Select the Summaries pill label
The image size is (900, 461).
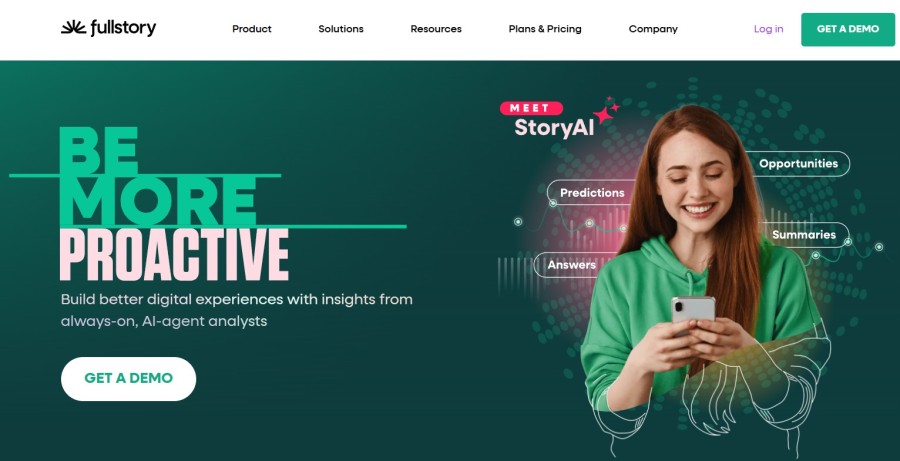804,235
